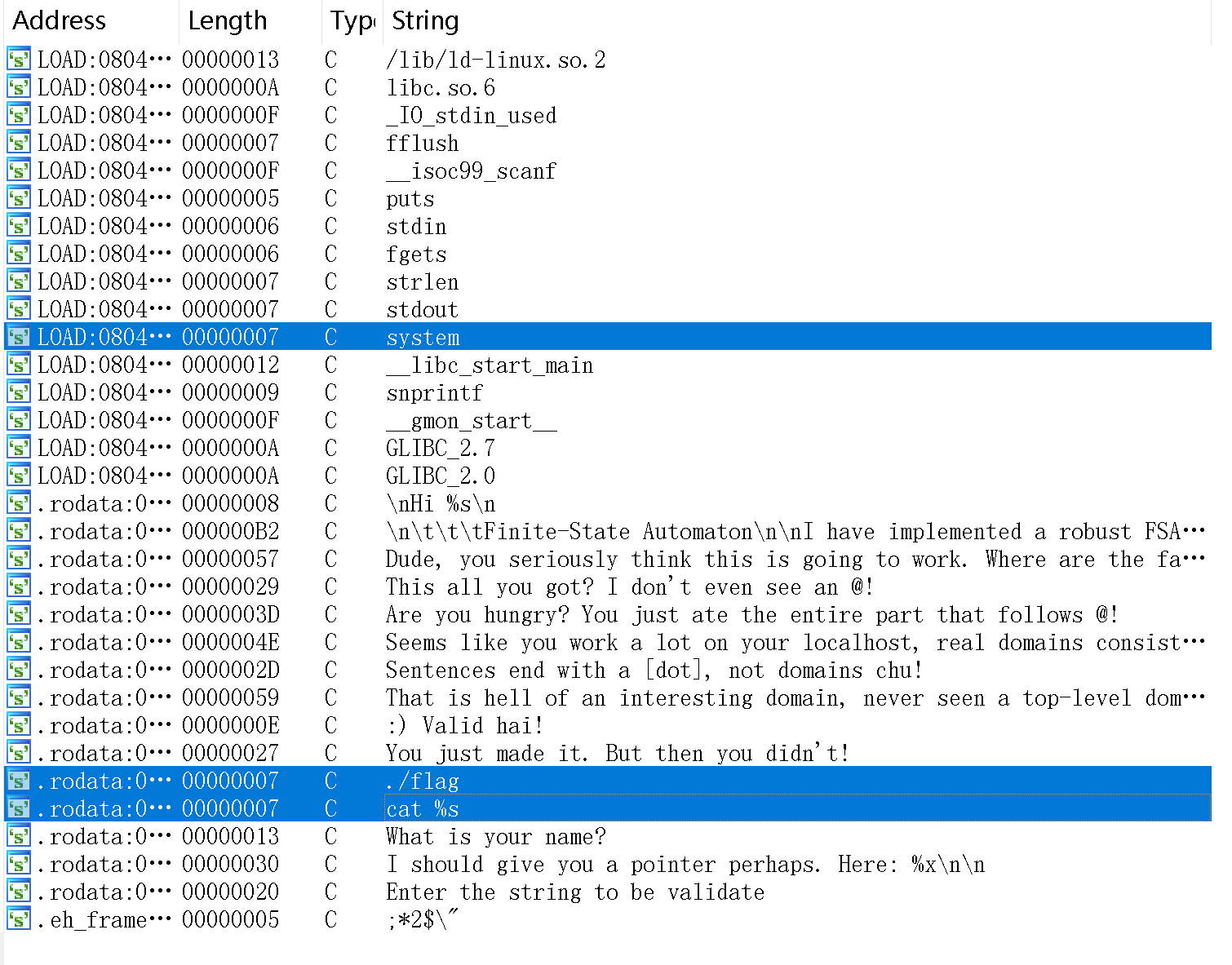
Task: Select the "You just made it" string row
Action: [616, 754]
